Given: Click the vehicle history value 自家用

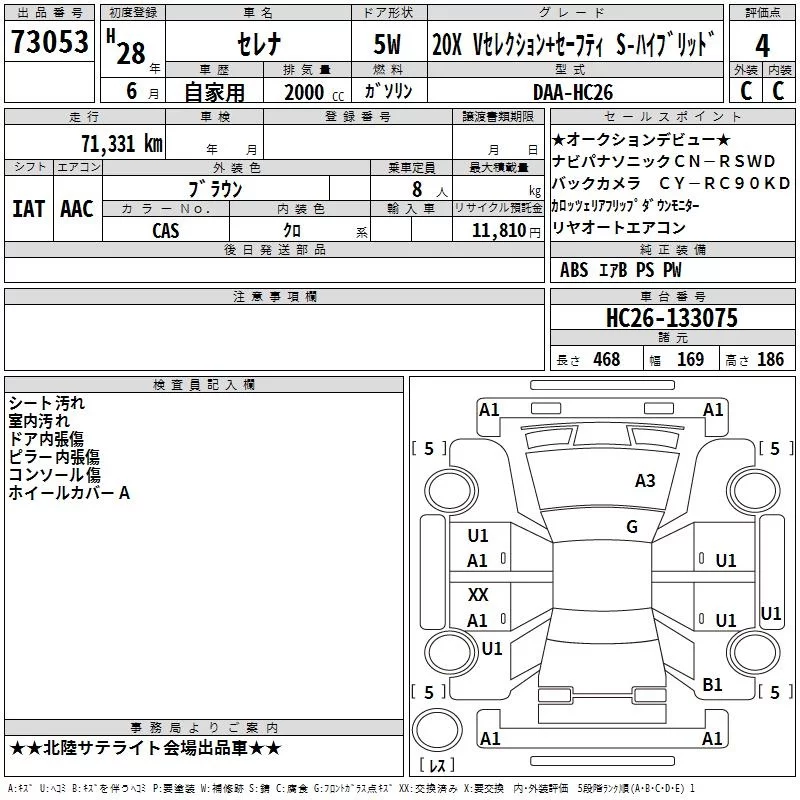Looking at the screenshot, I should pos(214,92).
